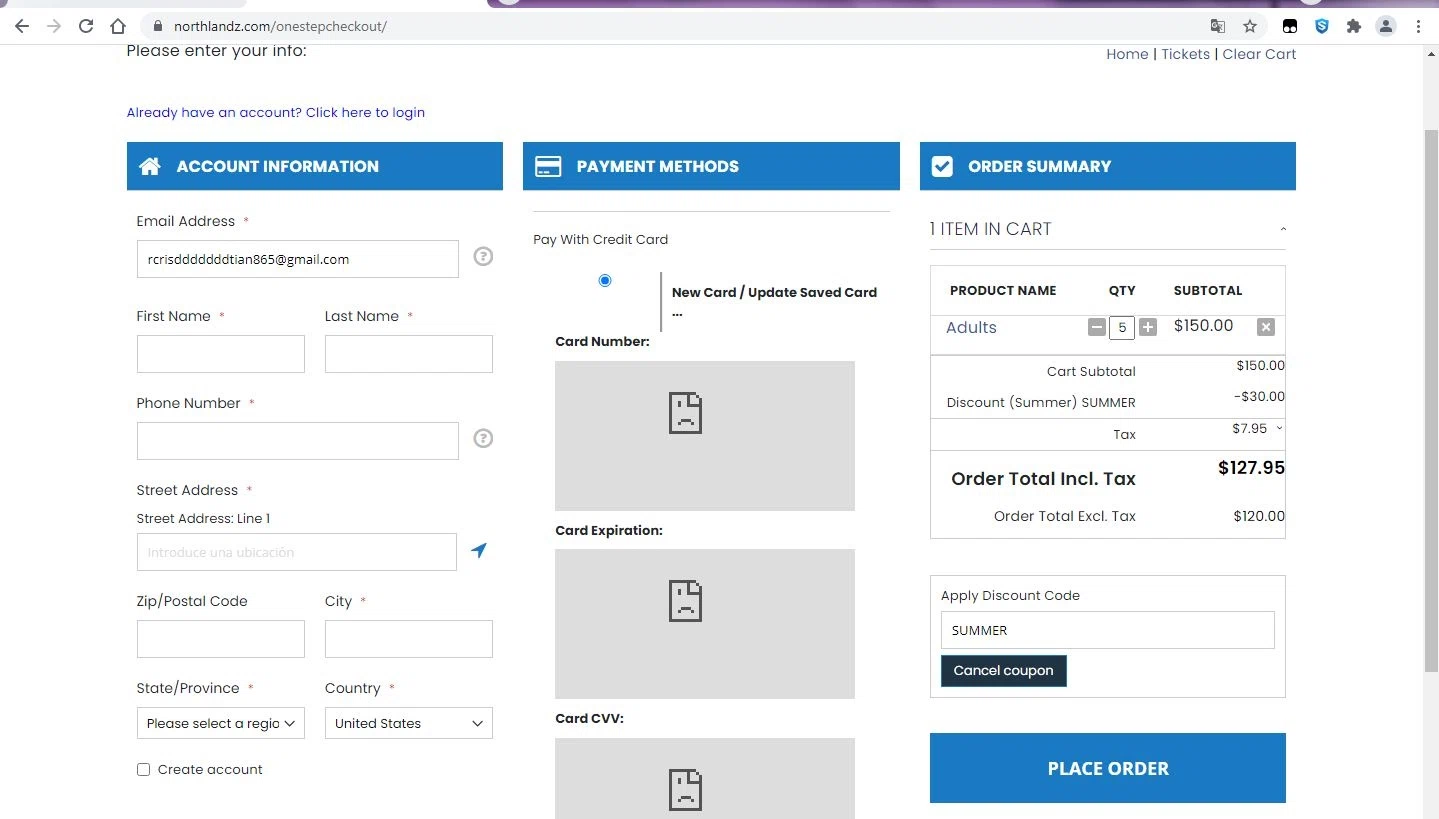The image size is (1439, 819).
Task: Click the browser address bar URL
Action: [280, 26]
